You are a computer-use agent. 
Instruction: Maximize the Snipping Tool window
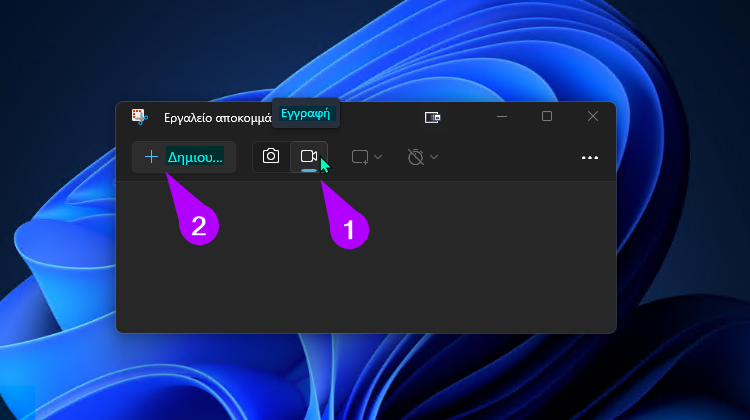pyautogui.click(x=547, y=116)
